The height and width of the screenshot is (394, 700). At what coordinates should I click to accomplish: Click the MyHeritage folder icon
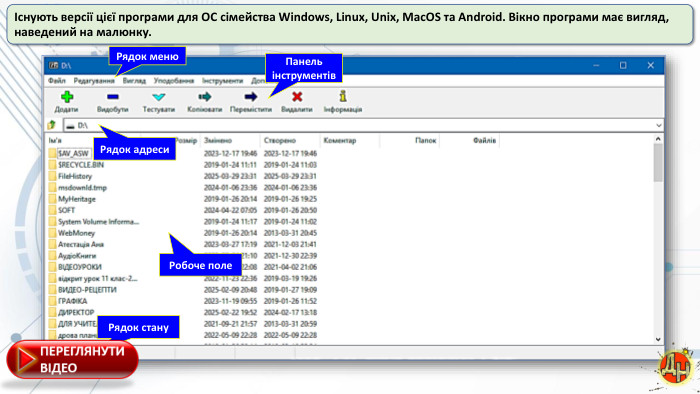pos(52,199)
